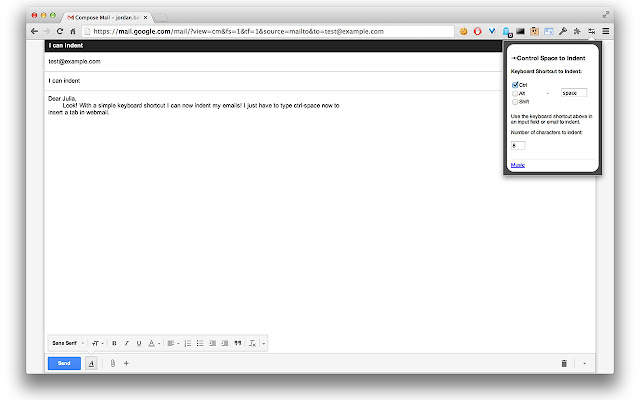Viewport: 640px width, 400px height.
Task: Attach a file with the paperclip icon
Action: (113, 363)
